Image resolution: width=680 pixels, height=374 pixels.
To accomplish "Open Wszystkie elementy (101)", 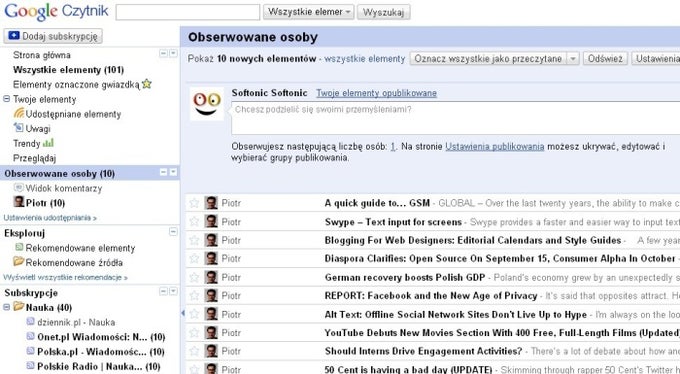I will [x=69, y=70].
